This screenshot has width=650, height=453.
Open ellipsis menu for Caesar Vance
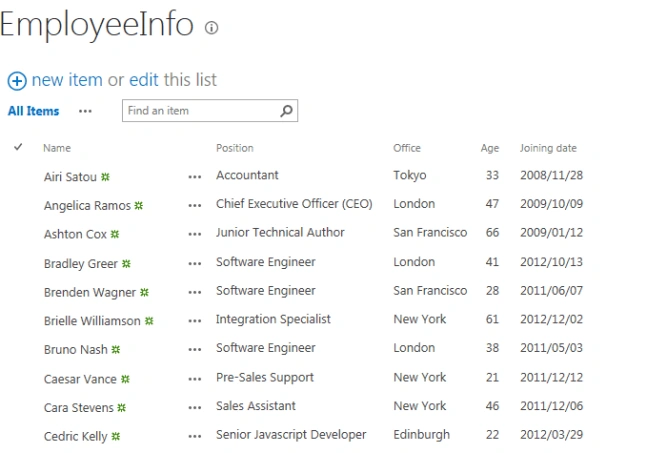(x=194, y=379)
